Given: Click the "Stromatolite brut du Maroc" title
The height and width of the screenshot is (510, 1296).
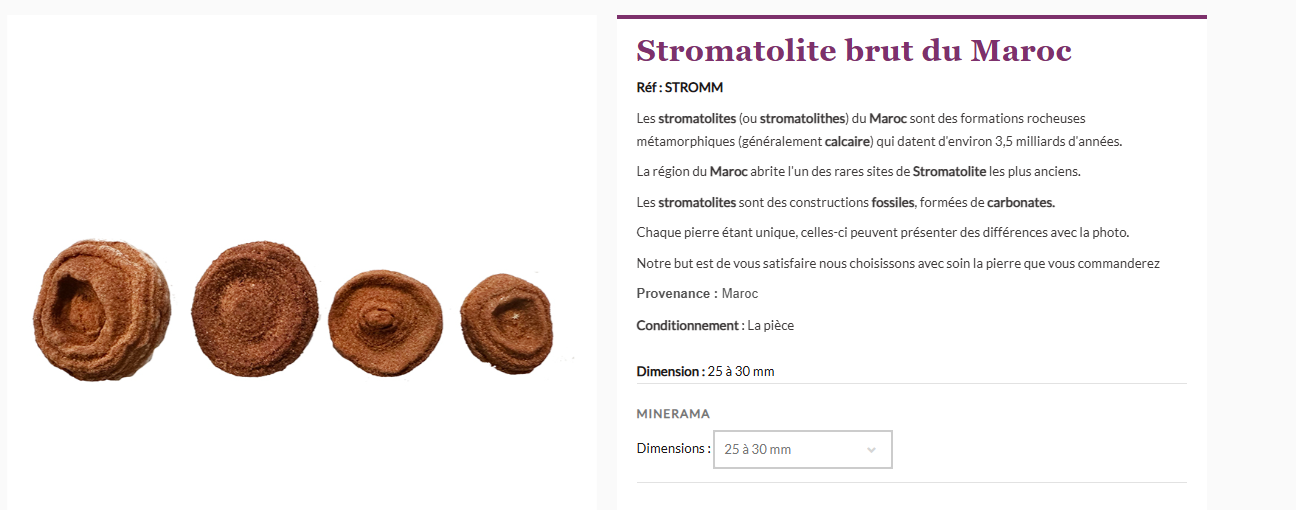Looking at the screenshot, I should pyautogui.click(x=853, y=50).
